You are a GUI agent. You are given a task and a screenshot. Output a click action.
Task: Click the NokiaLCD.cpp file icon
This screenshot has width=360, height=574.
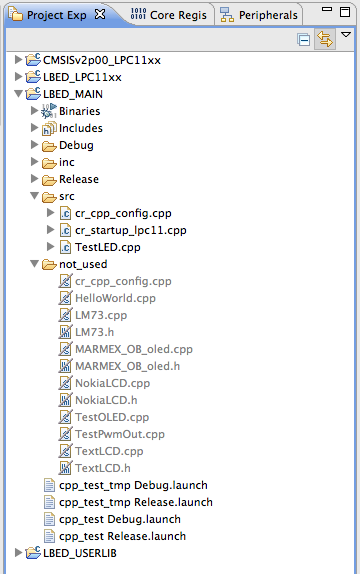click(x=65, y=383)
